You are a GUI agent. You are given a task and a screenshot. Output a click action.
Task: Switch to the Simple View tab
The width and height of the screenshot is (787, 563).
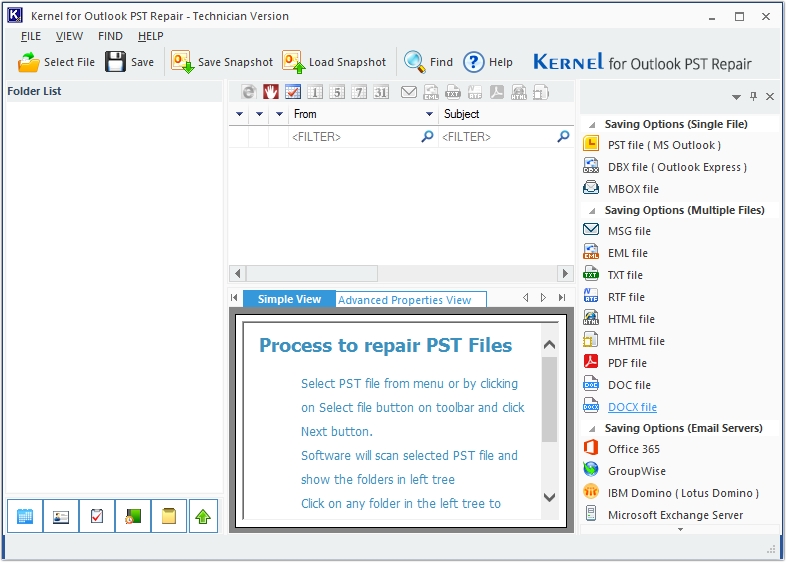coord(289,299)
